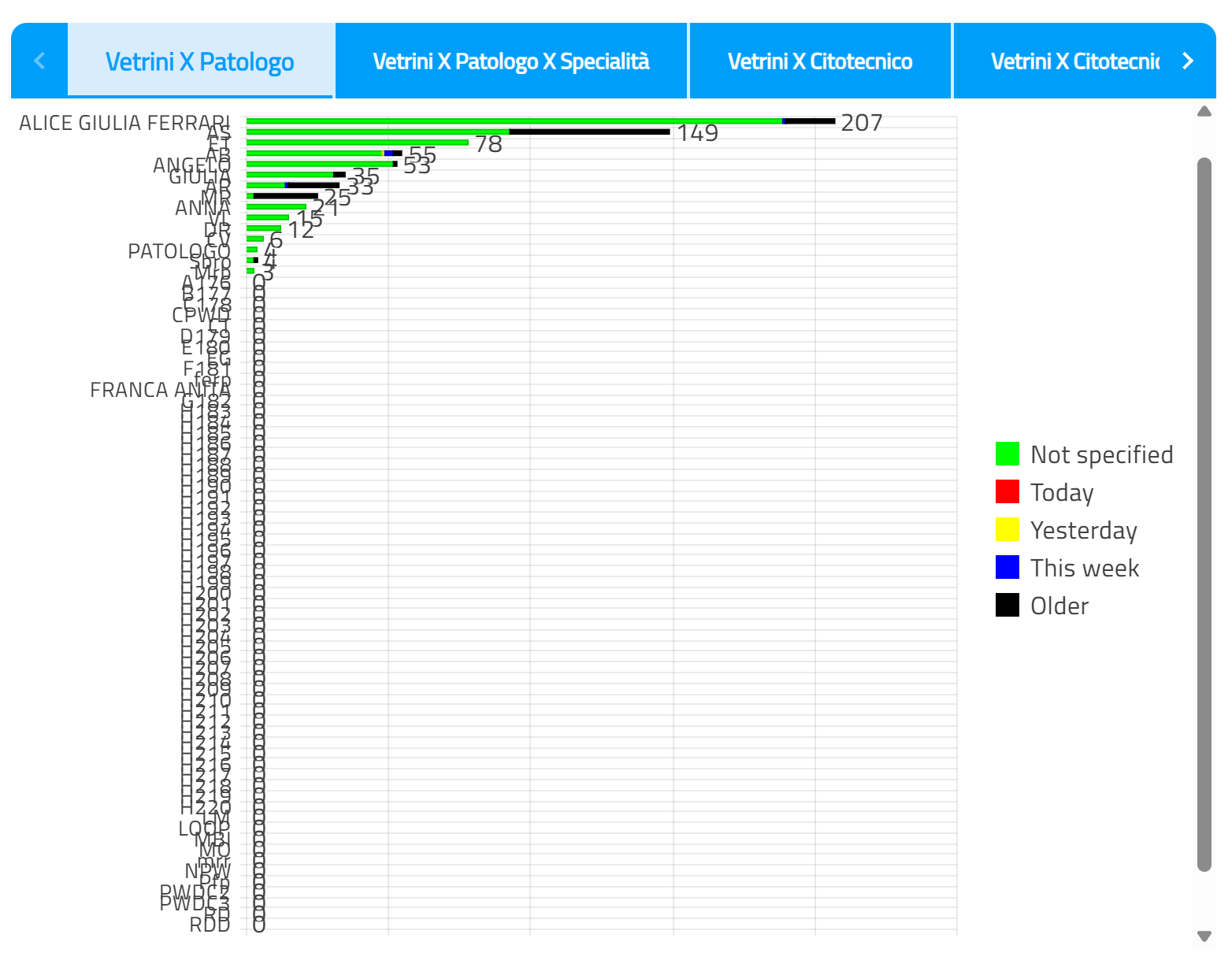Click the bar valued 149
The image size is (1232, 960).
point(458,132)
